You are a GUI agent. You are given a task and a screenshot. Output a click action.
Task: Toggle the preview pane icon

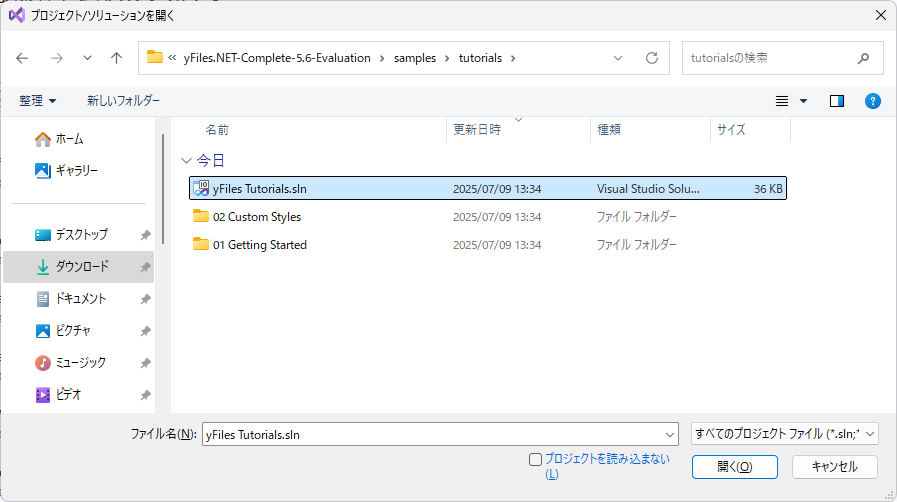[837, 101]
